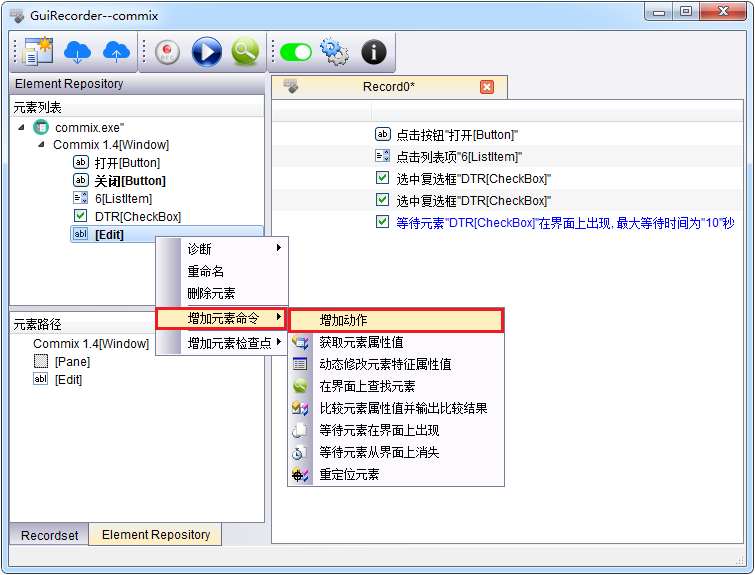Image resolution: width=755 pixels, height=575 pixels.
Task: Click the new record script toolbar icon
Action: [38, 51]
